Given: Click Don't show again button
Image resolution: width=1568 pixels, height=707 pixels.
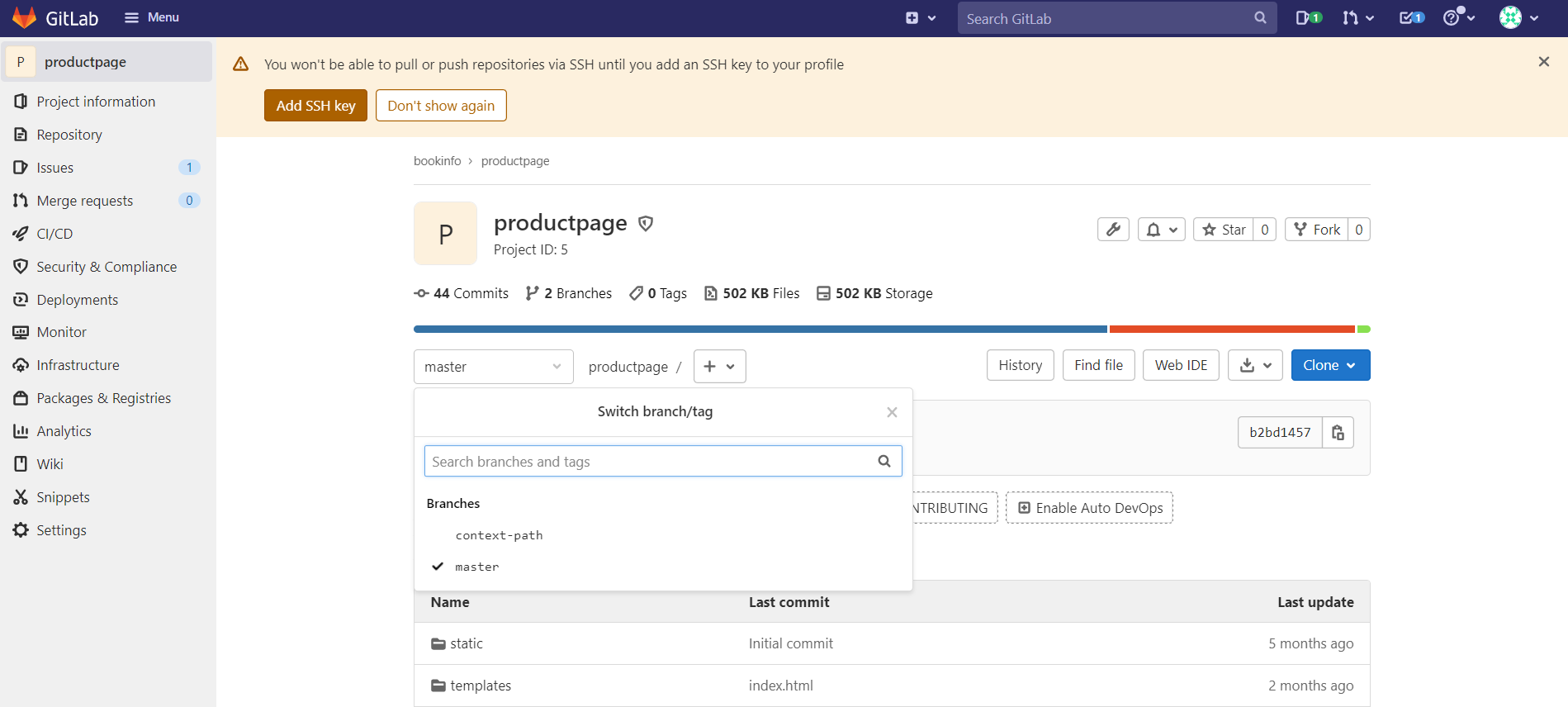Looking at the screenshot, I should (x=441, y=106).
